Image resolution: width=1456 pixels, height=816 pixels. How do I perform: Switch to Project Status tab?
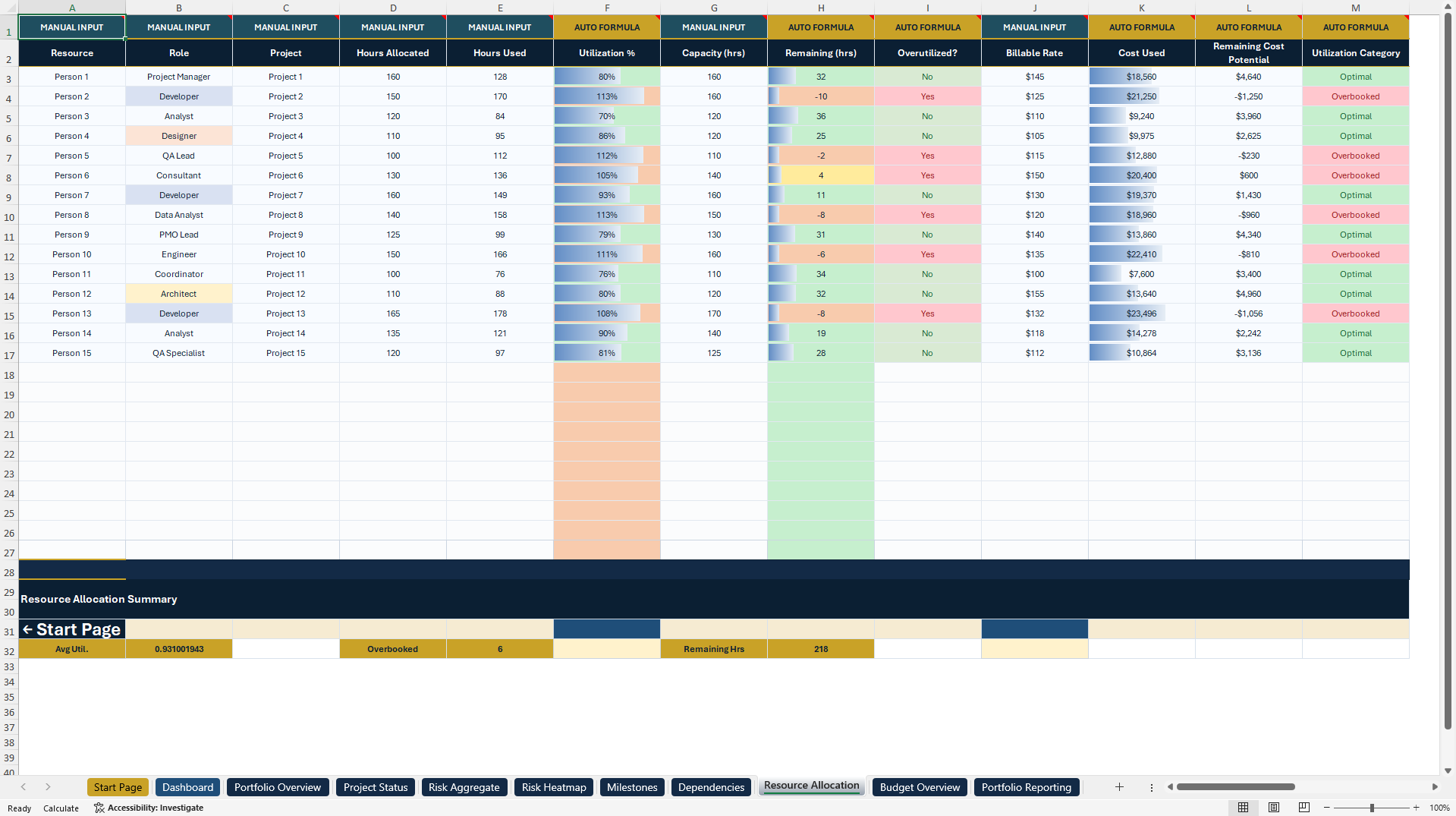pyautogui.click(x=376, y=787)
